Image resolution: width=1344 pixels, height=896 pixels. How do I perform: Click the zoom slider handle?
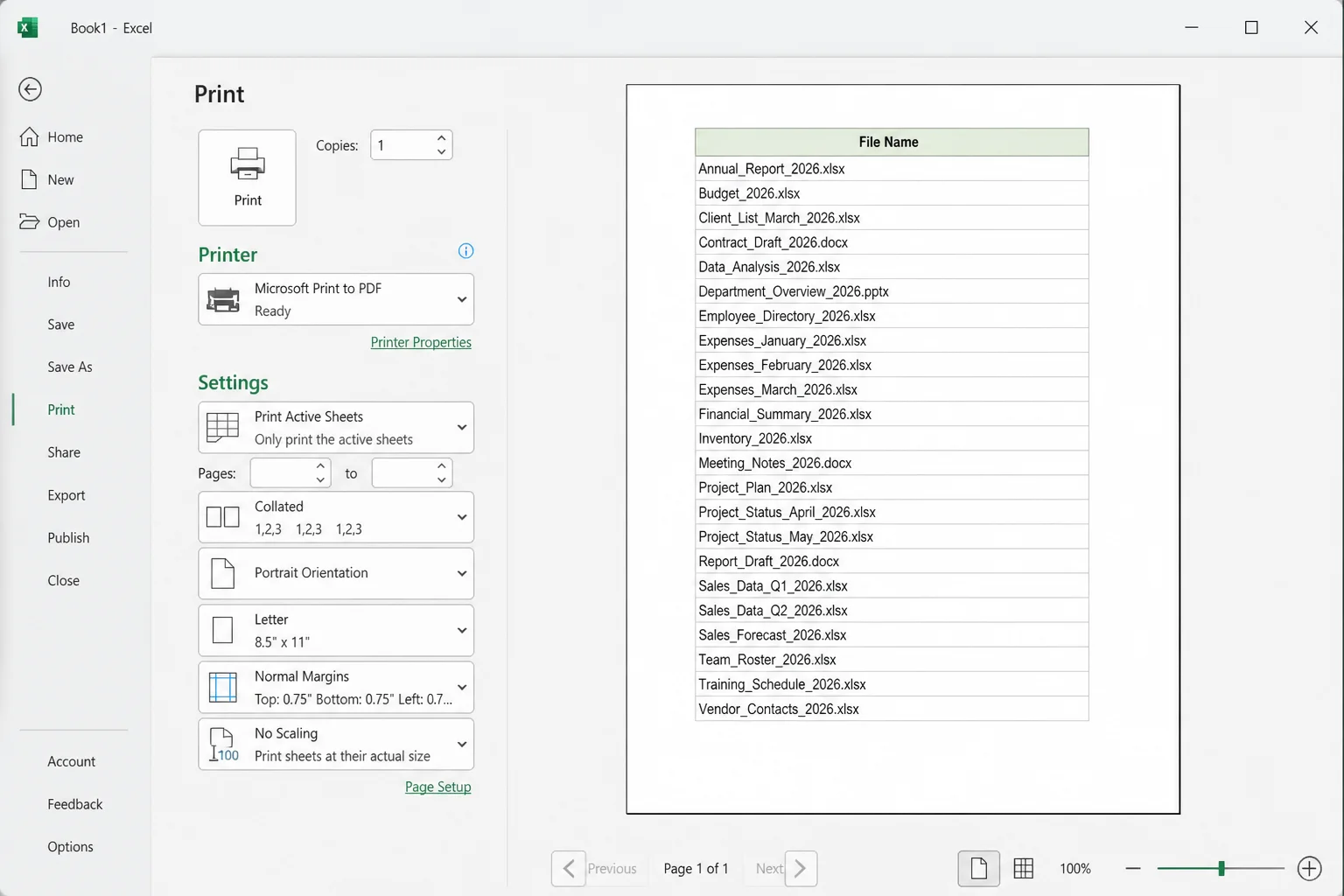click(x=1221, y=868)
